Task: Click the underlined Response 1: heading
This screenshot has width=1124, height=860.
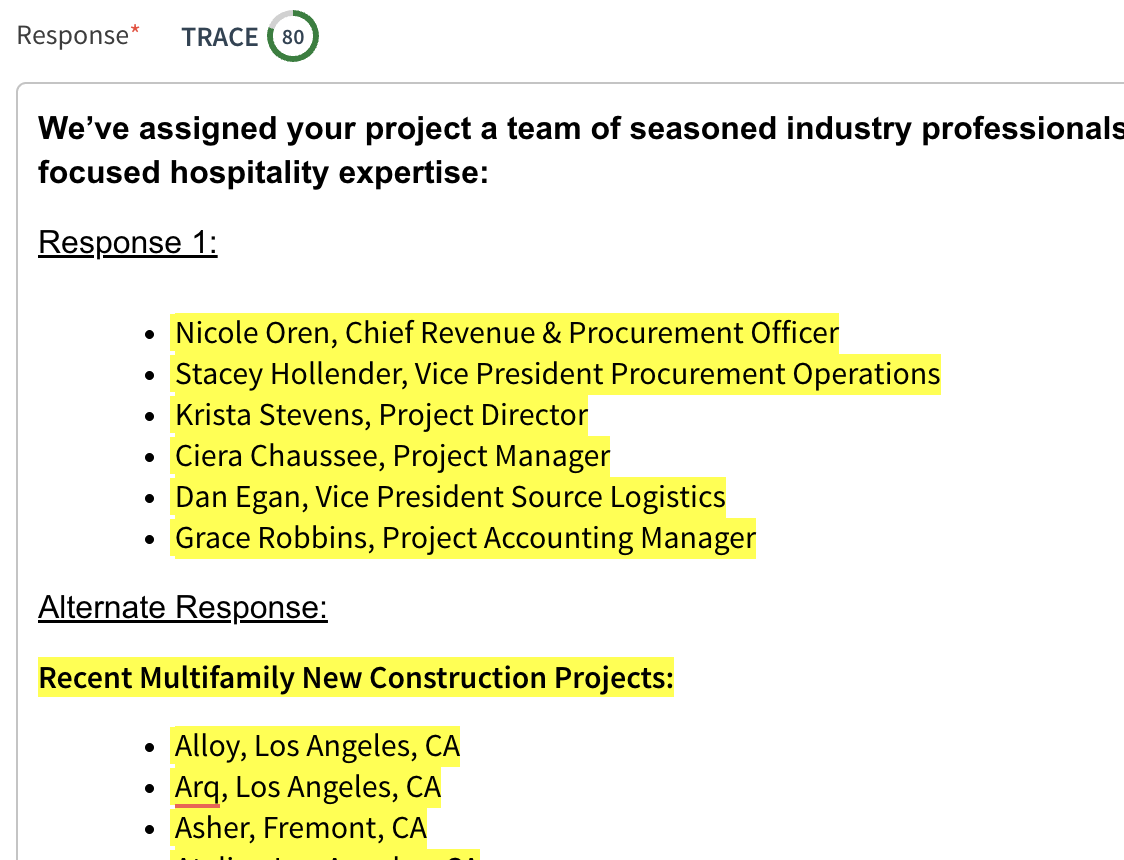Action: click(x=128, y=242)
